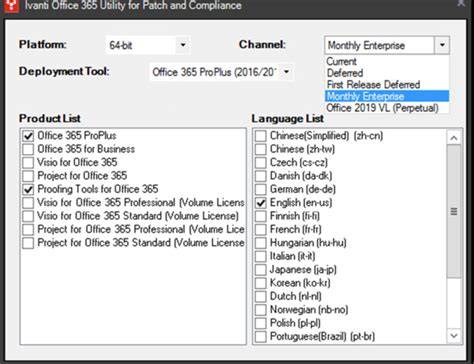Check Visio for Office 365 Professional Volume License
The width and height of the screenshot is (474, 364).
click(x=28, y=203)
